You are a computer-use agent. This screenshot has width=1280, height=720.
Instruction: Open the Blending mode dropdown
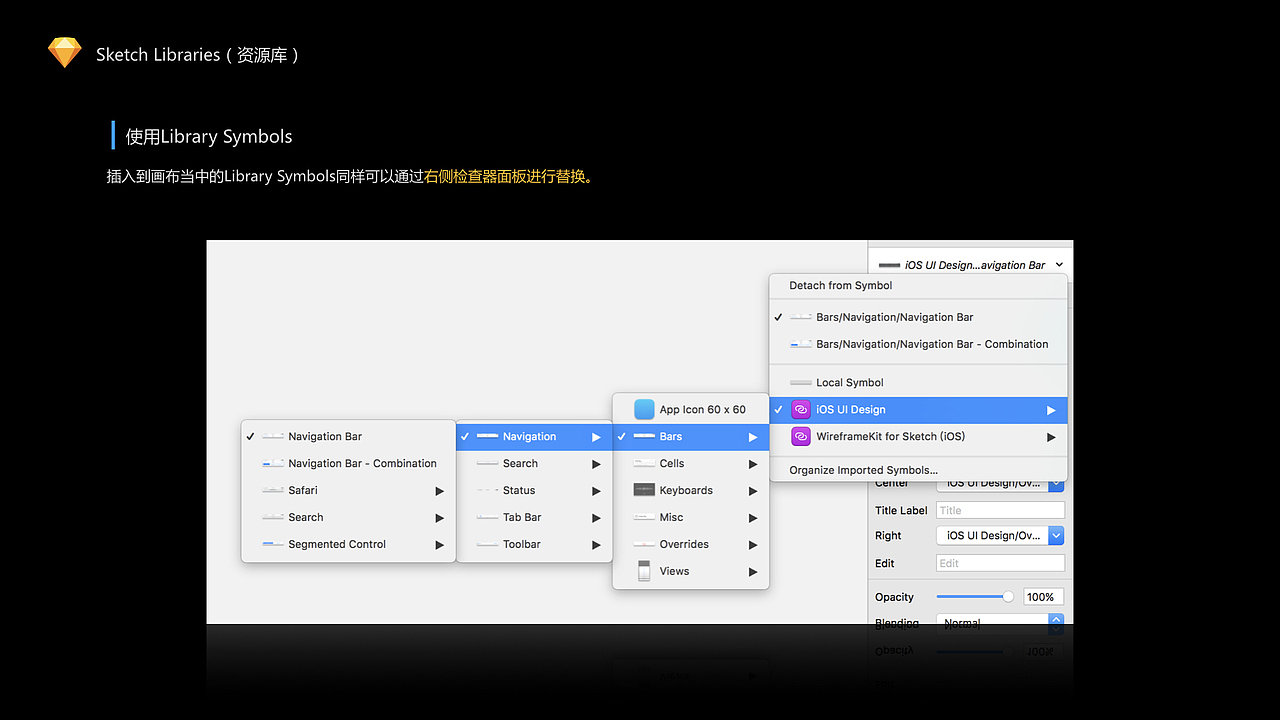coord(1000,622)
